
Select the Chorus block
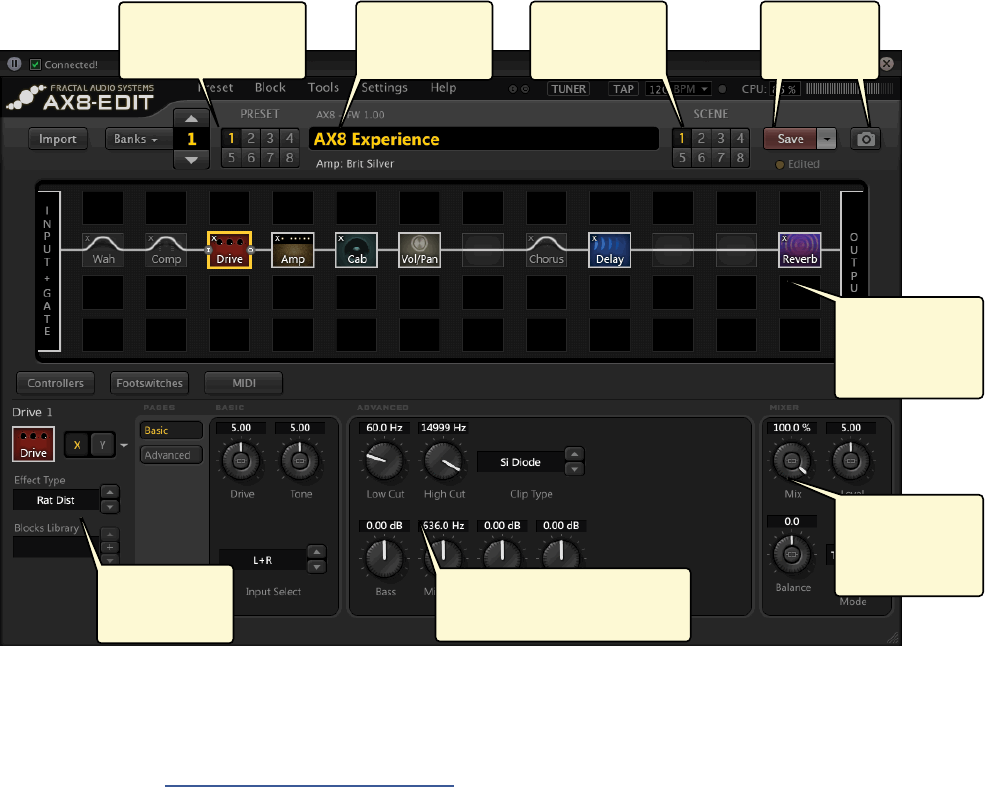coord(546,250)
